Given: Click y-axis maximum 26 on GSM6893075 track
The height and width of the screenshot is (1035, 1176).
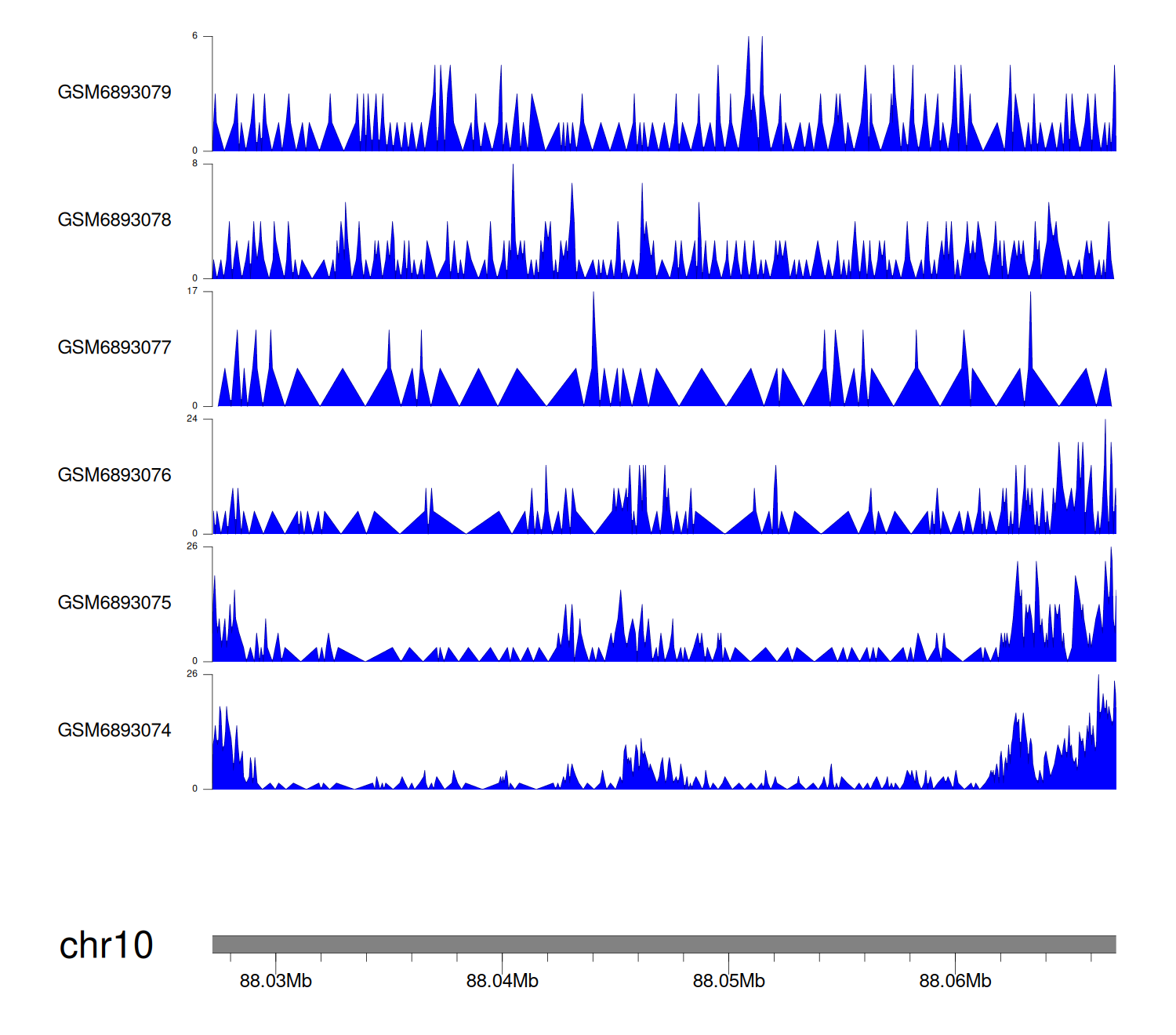Looking at the screenshot, I should pyautogui.click(x=192, y=547).
